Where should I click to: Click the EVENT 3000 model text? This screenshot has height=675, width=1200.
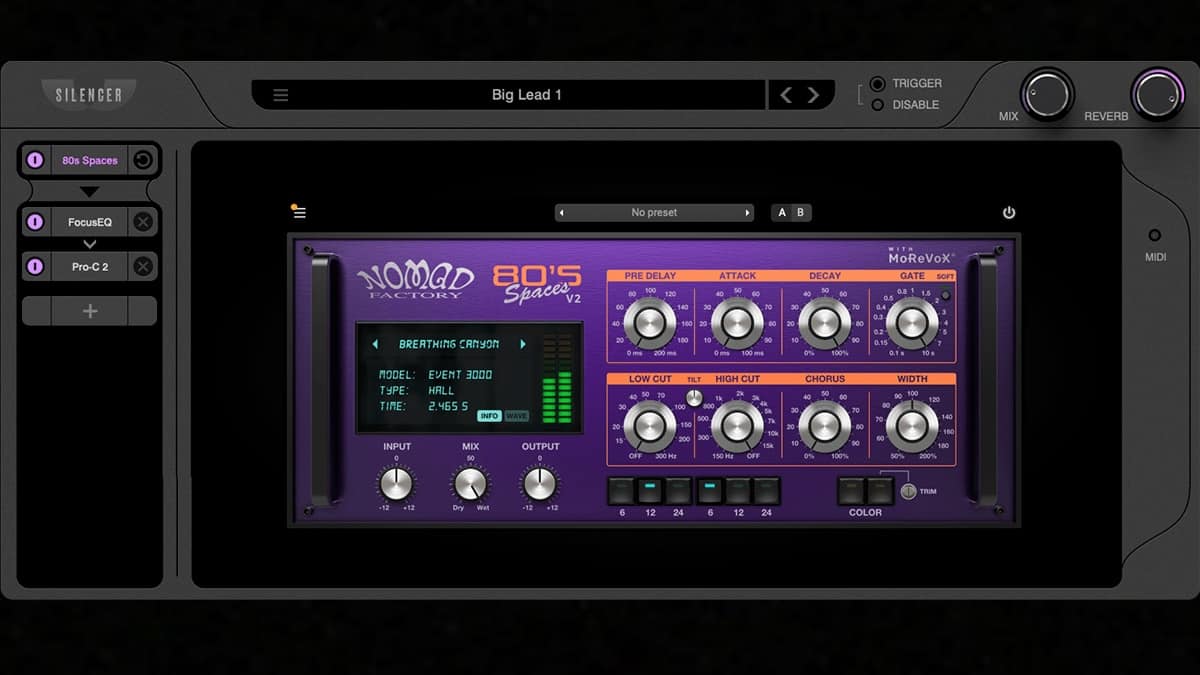coord(461,375)
